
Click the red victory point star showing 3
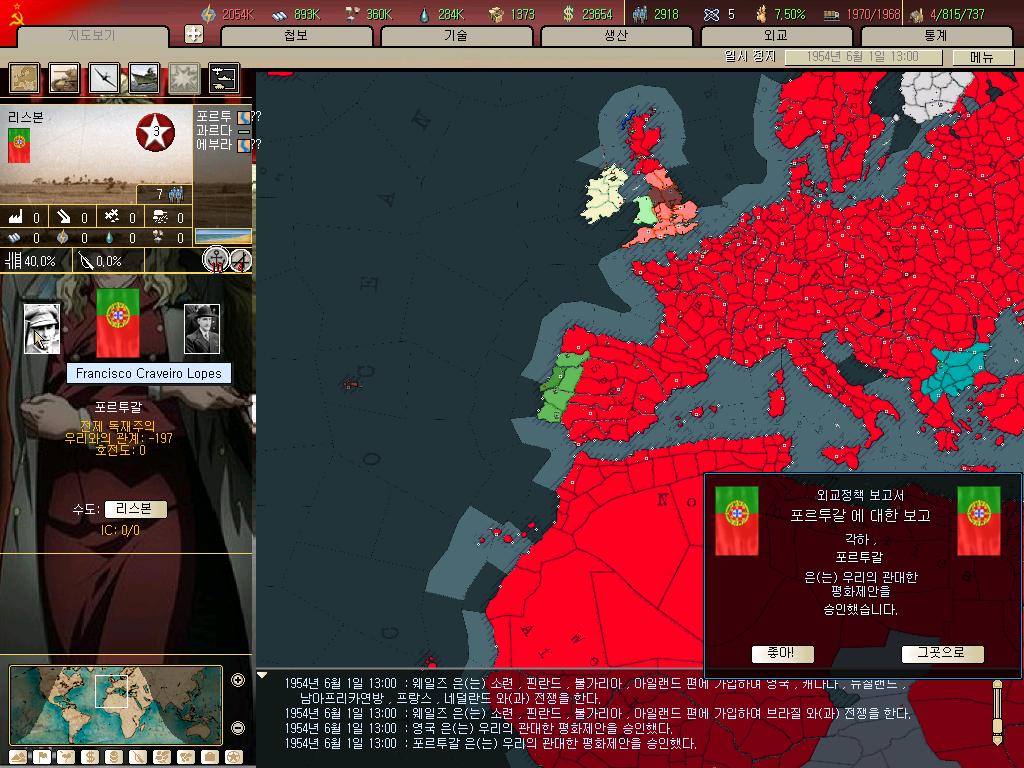tap(155, 132)
